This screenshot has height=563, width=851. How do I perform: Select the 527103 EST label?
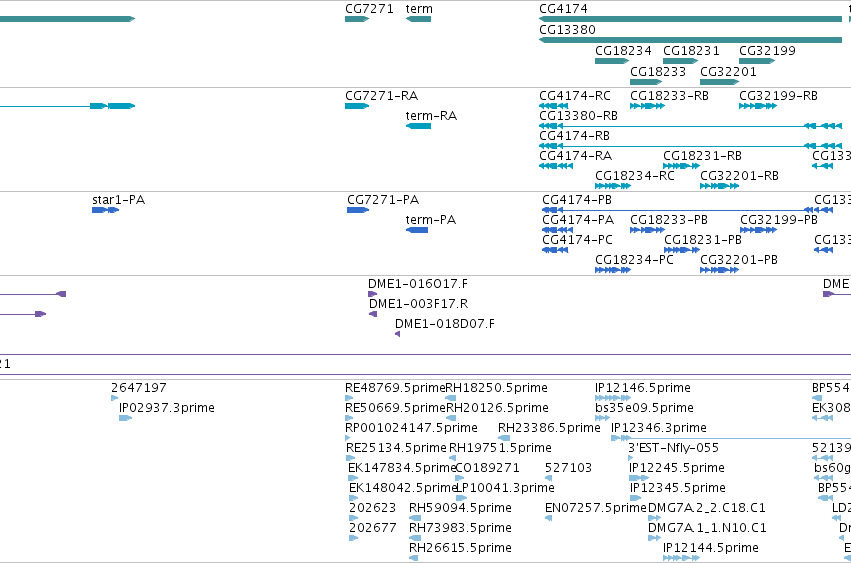[x=568, y=469]
